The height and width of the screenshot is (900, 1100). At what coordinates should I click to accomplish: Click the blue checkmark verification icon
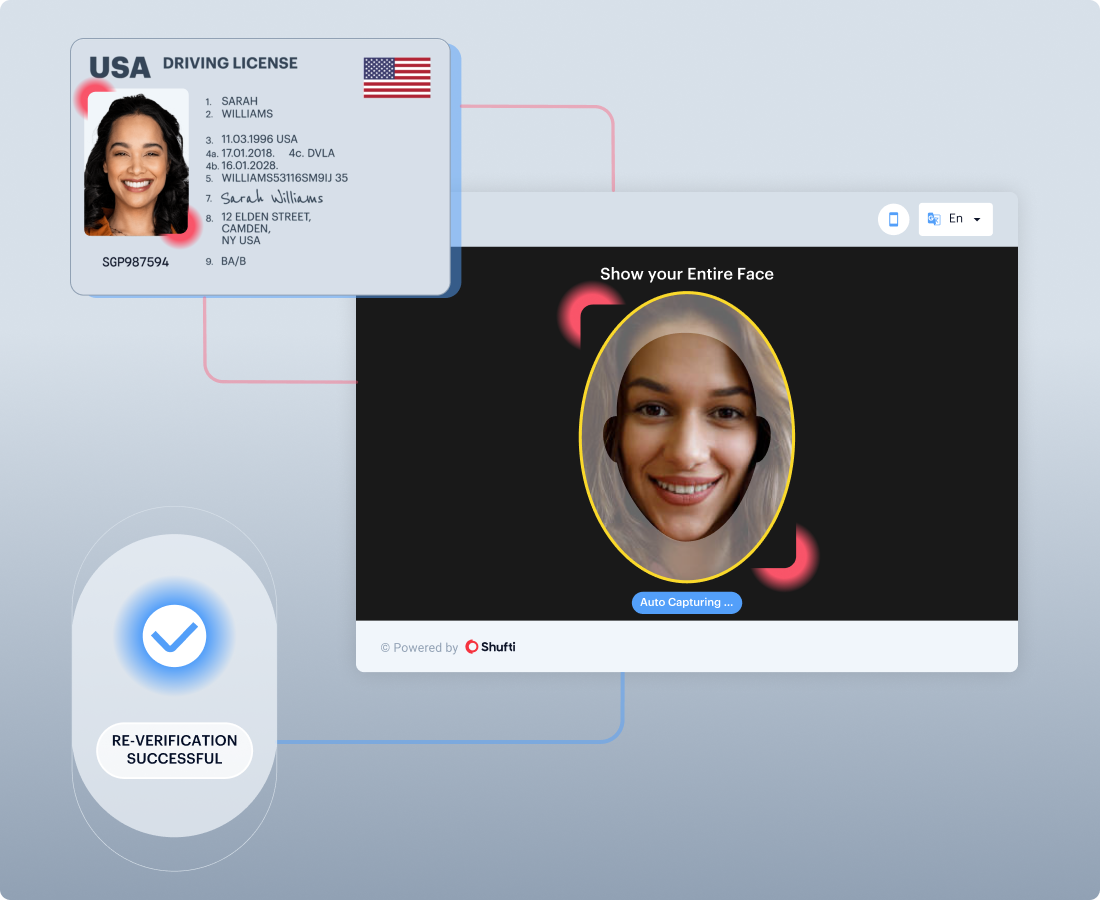[x=174, y=636]
